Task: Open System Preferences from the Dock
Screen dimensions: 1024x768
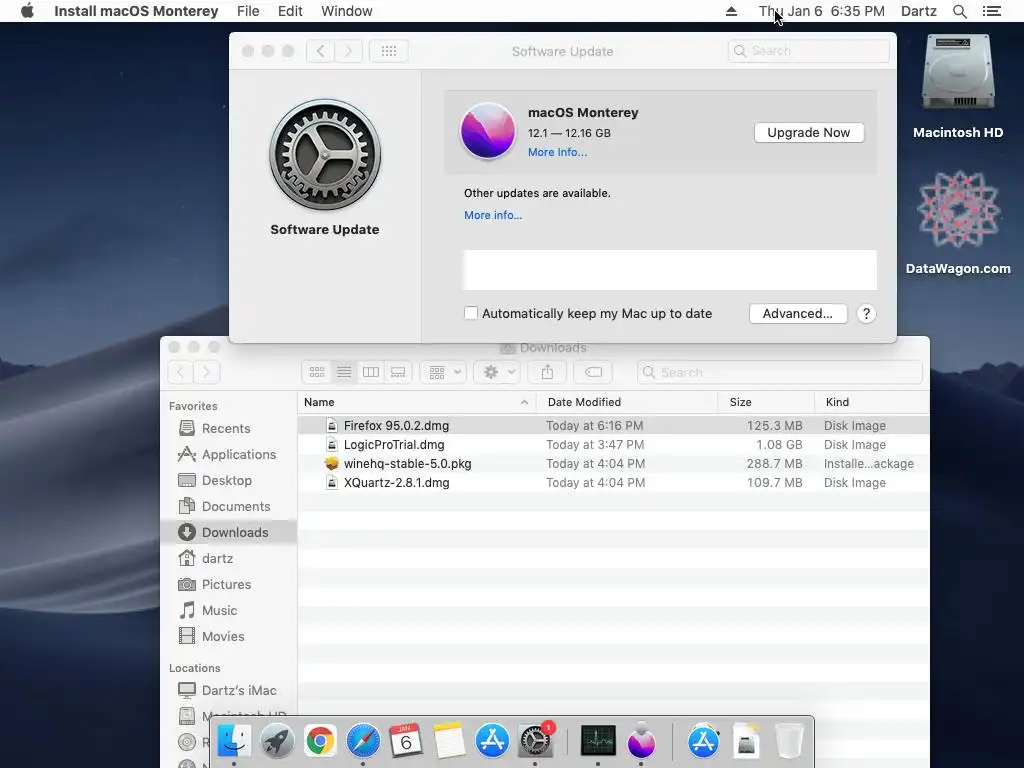Action: pyautogui.click(x=535, y=741)
